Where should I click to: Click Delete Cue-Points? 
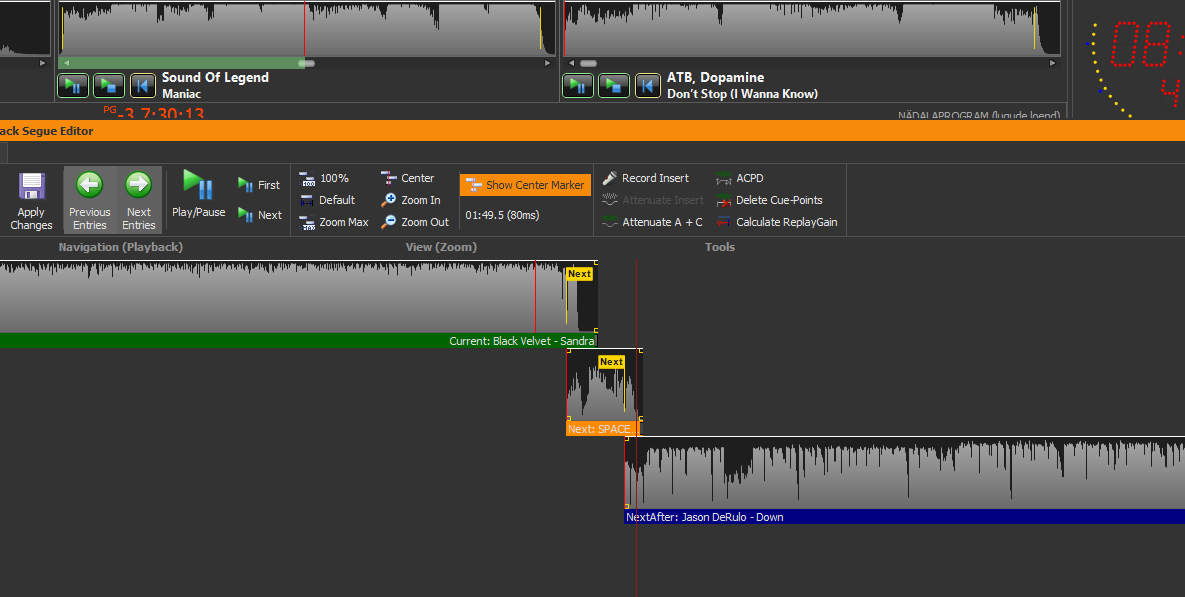click(x=770, y=200)
